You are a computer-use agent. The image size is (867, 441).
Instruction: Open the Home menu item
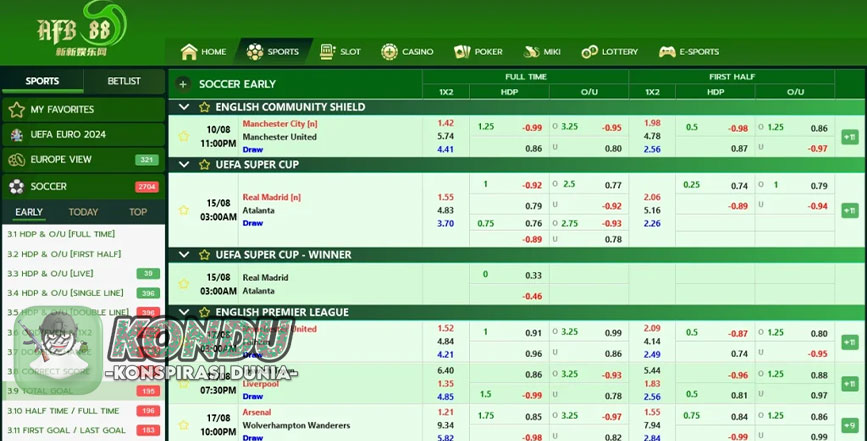click(203, 51)
